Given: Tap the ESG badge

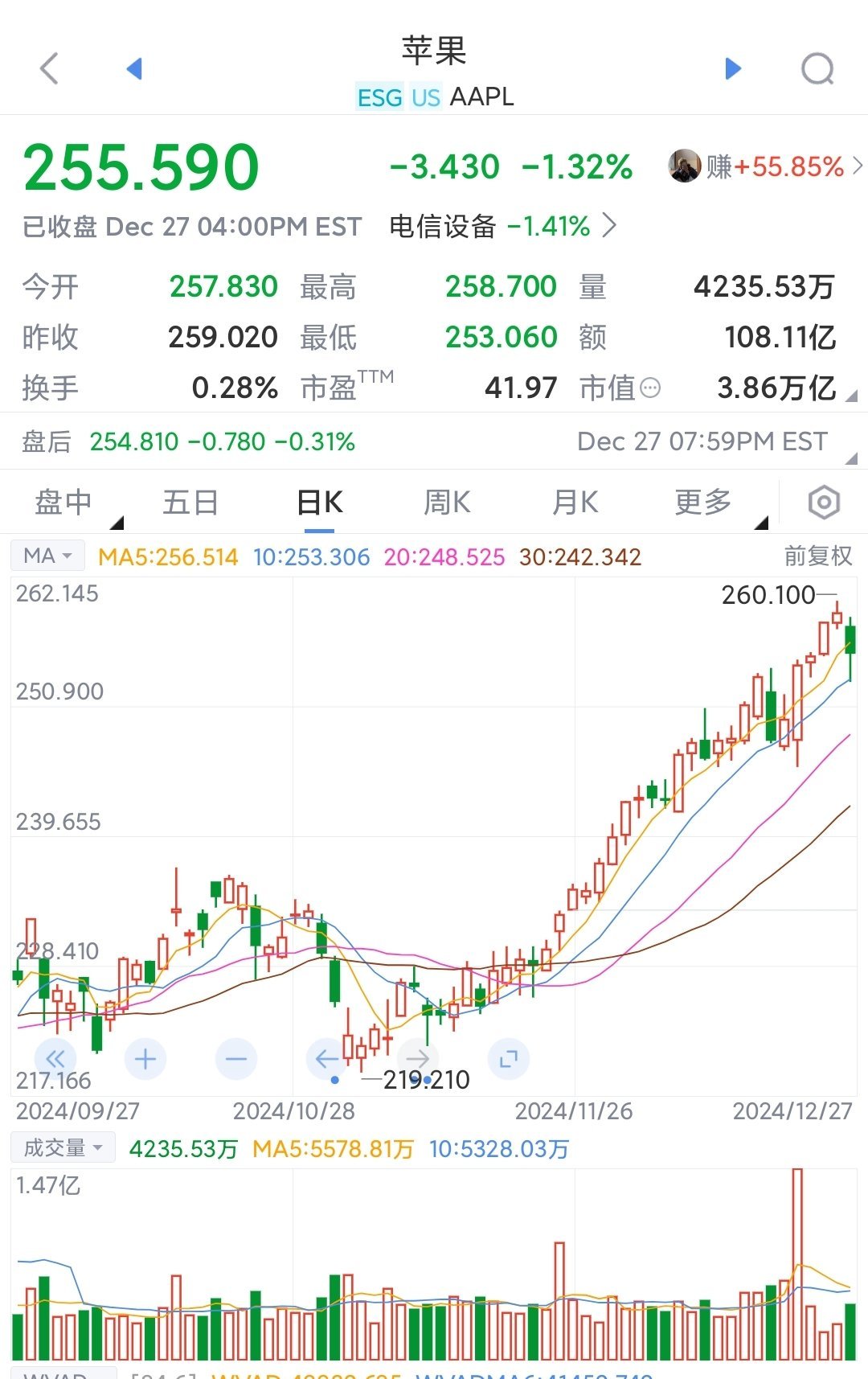Looking at the screenshot, I should (x=379, y=97).
